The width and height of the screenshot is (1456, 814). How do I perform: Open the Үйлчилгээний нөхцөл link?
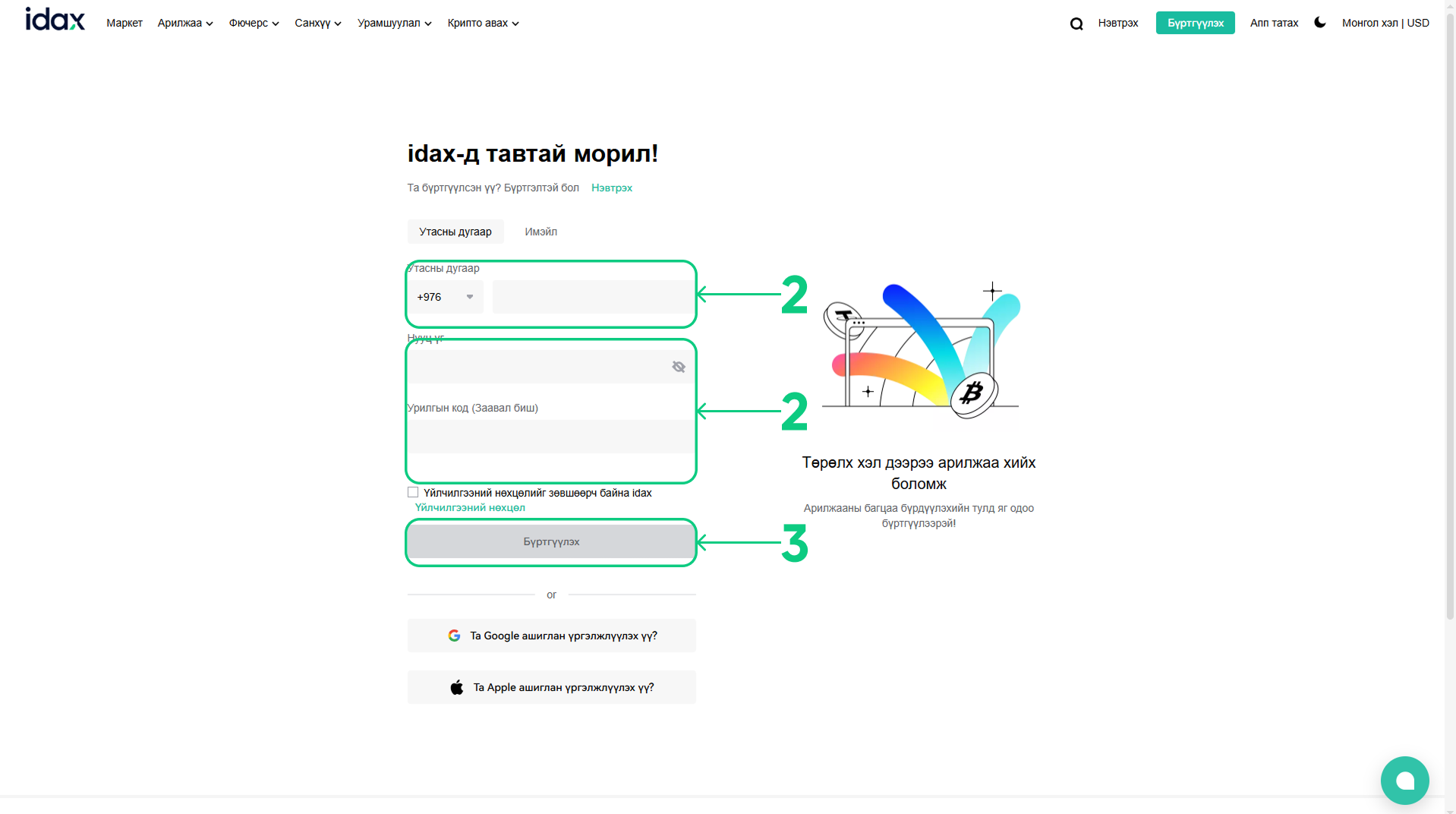tap(470, 507)
